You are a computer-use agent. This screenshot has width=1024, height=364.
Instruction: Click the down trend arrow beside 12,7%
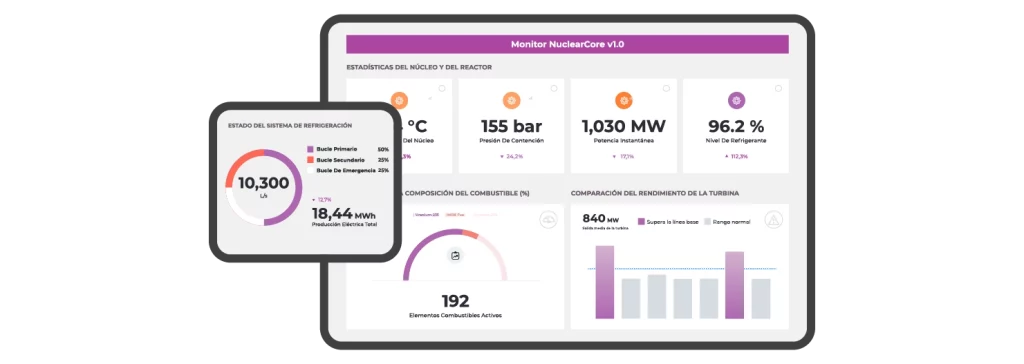tap(313, 199)
